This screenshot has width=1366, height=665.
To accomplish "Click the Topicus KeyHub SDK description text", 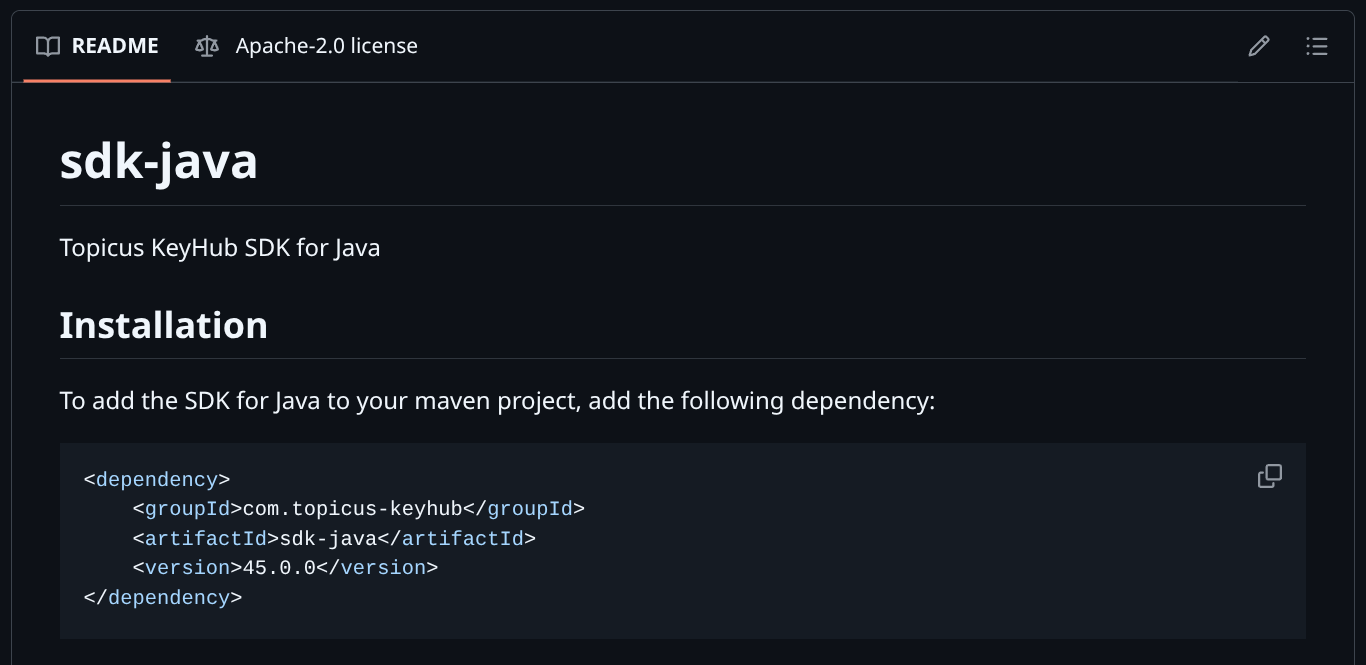I will pyautogui.click(x=220, y=247).
